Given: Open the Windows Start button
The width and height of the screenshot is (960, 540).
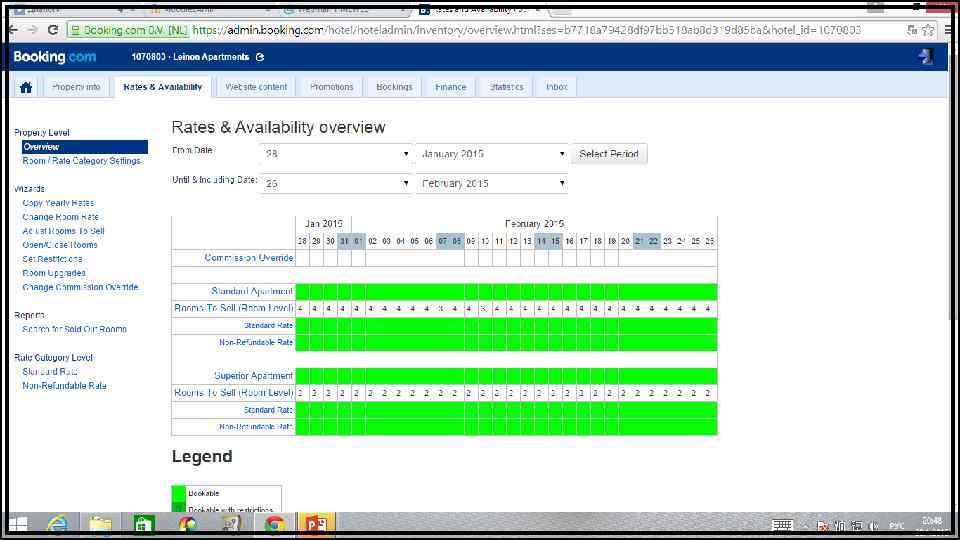Looking at the screenshot, I should pyautogui.click(x=18, y=525).
